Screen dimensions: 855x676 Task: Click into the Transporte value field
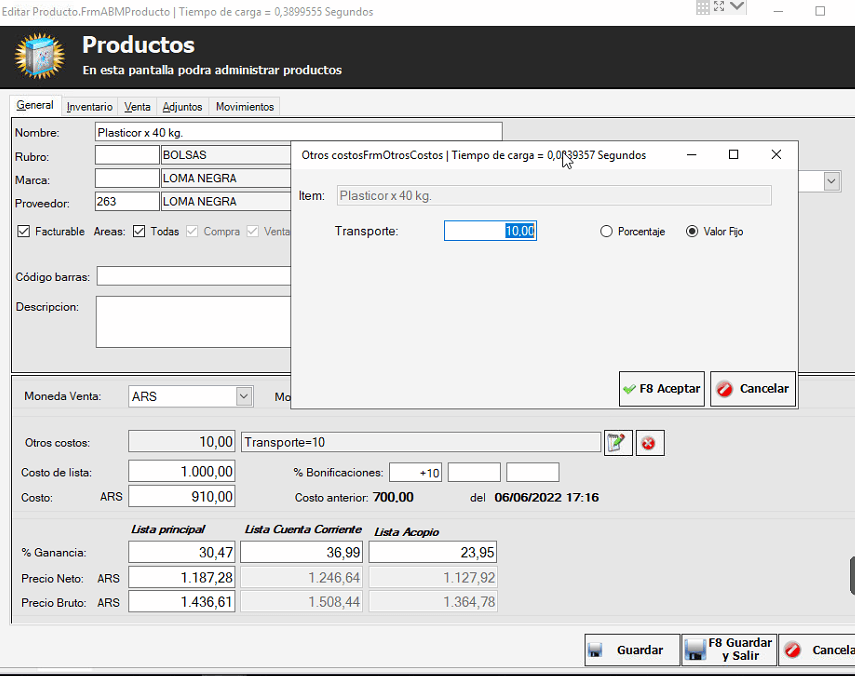coord(490,231)
